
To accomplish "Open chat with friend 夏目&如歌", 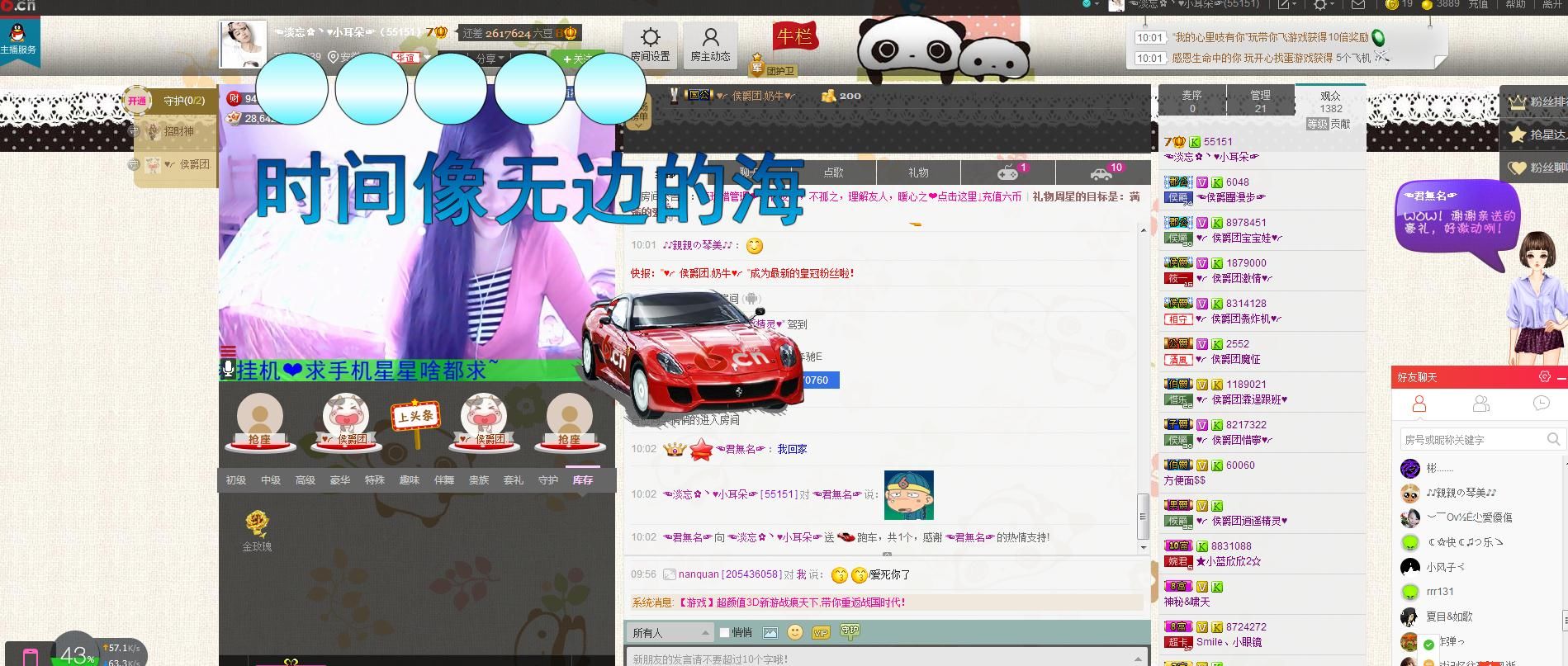I will point(1449,616).
